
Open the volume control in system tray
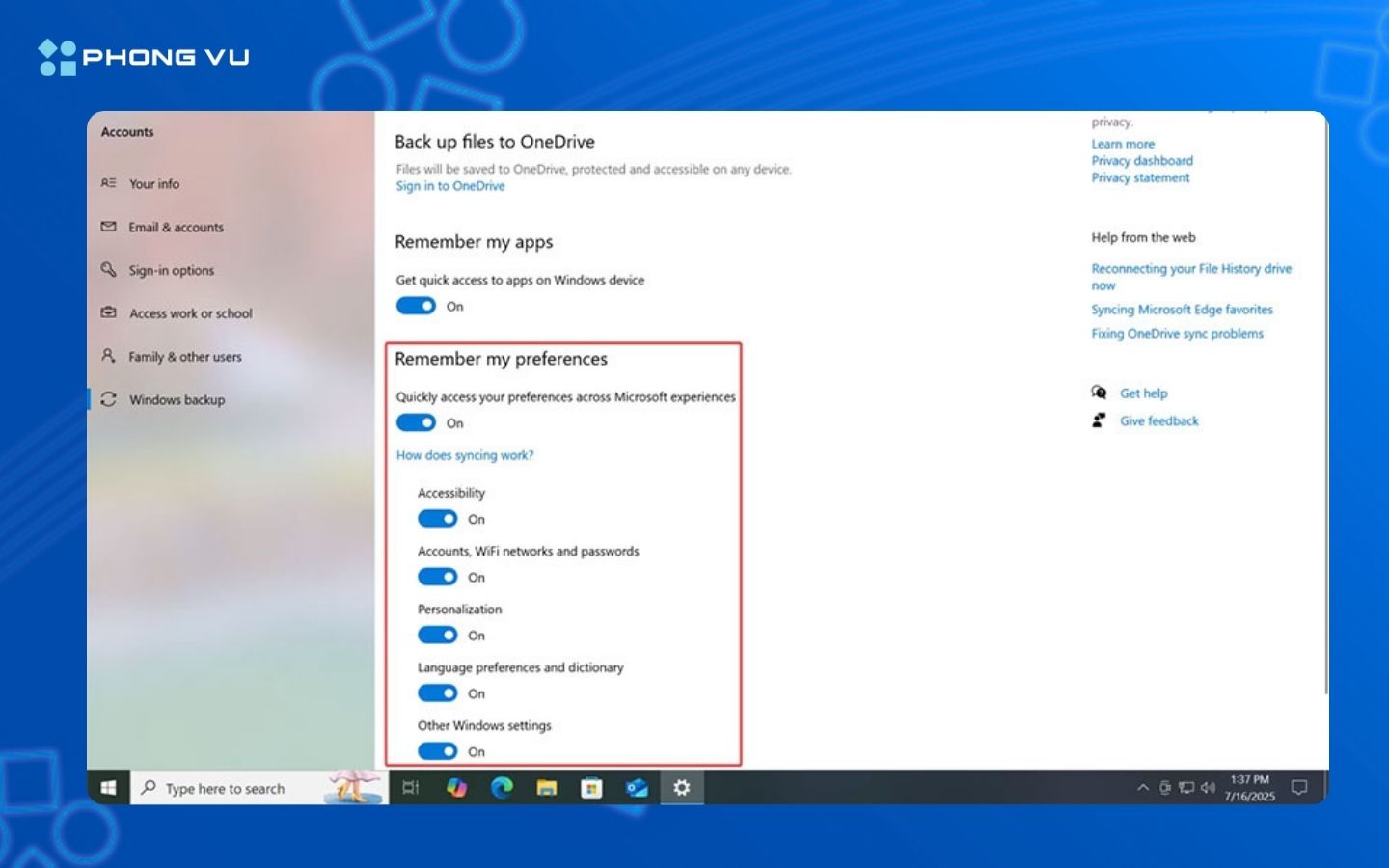(x=1208, y=788)
